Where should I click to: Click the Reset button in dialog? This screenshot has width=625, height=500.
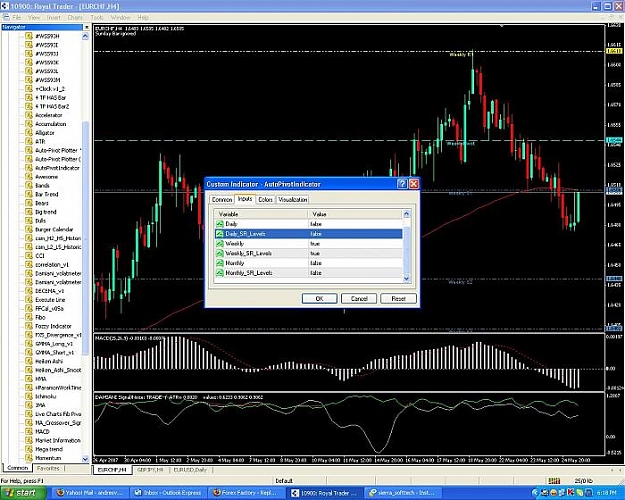[399, 299]
